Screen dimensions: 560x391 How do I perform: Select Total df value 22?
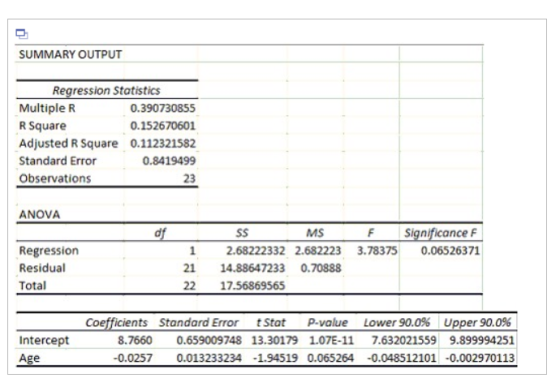point(189,285)
